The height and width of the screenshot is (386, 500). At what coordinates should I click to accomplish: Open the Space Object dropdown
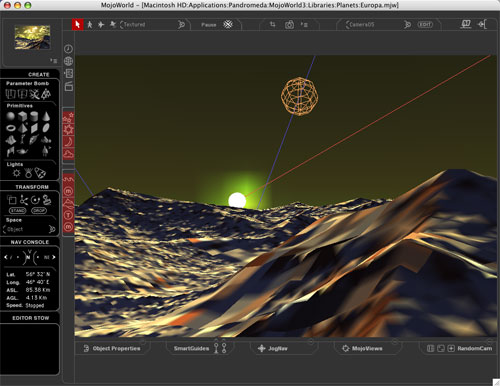(29, 229)
